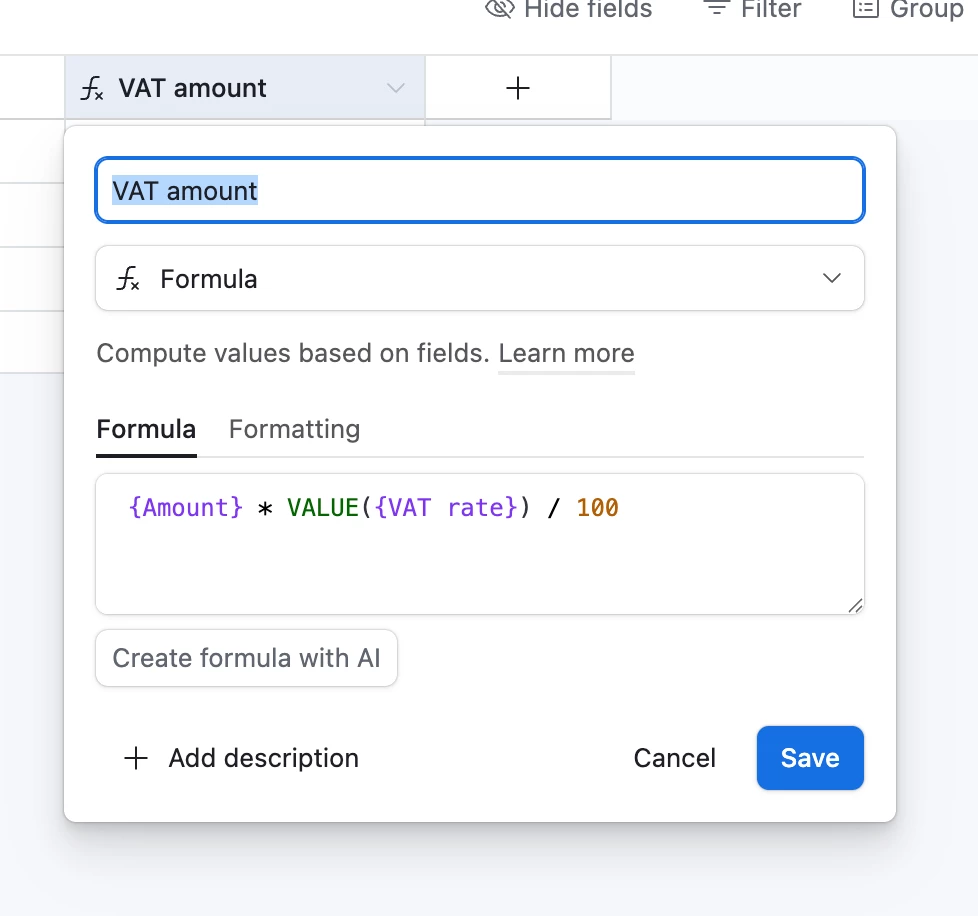Click the plus icon to add a field

pos(518,89)
